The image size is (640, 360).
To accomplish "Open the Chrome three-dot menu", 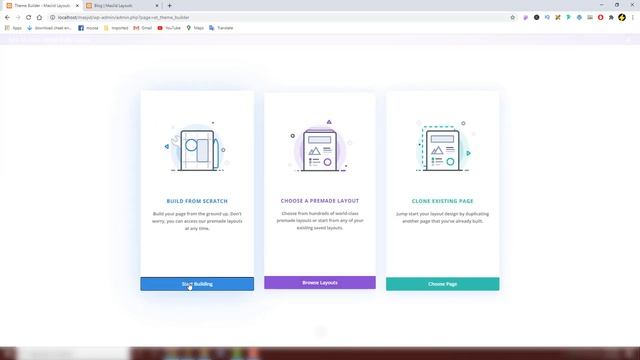I will coord(633,18).
